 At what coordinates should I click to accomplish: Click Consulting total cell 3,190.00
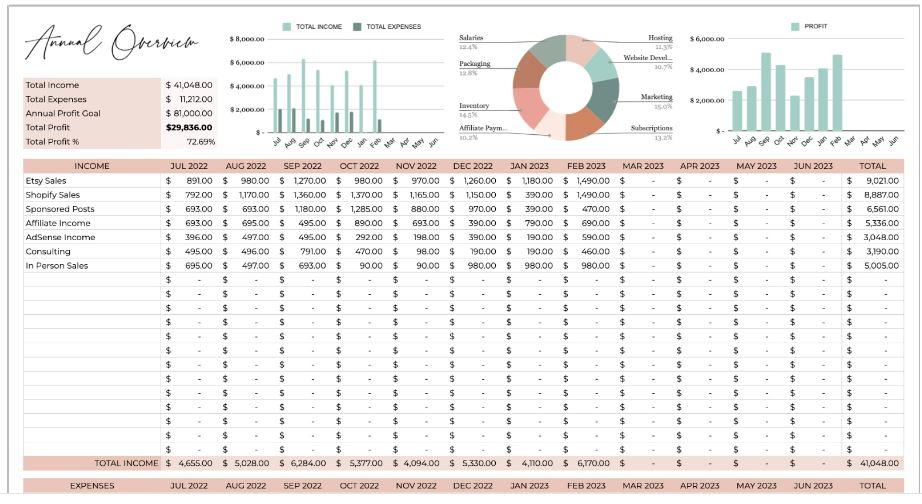click(873, 252)
